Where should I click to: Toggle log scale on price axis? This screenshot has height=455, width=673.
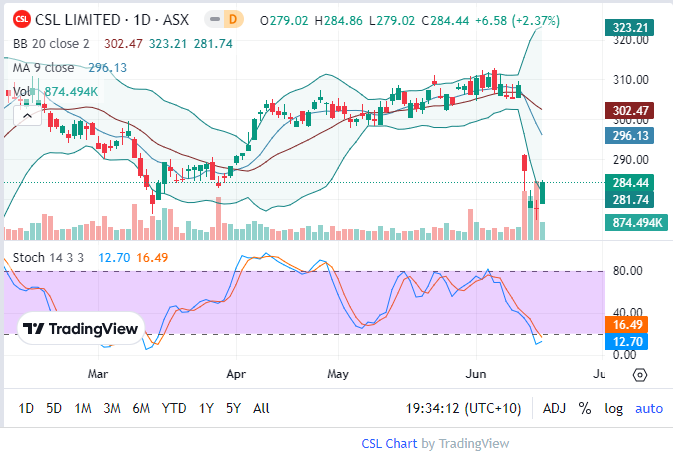pyautogui.click(x=612, y=408)
